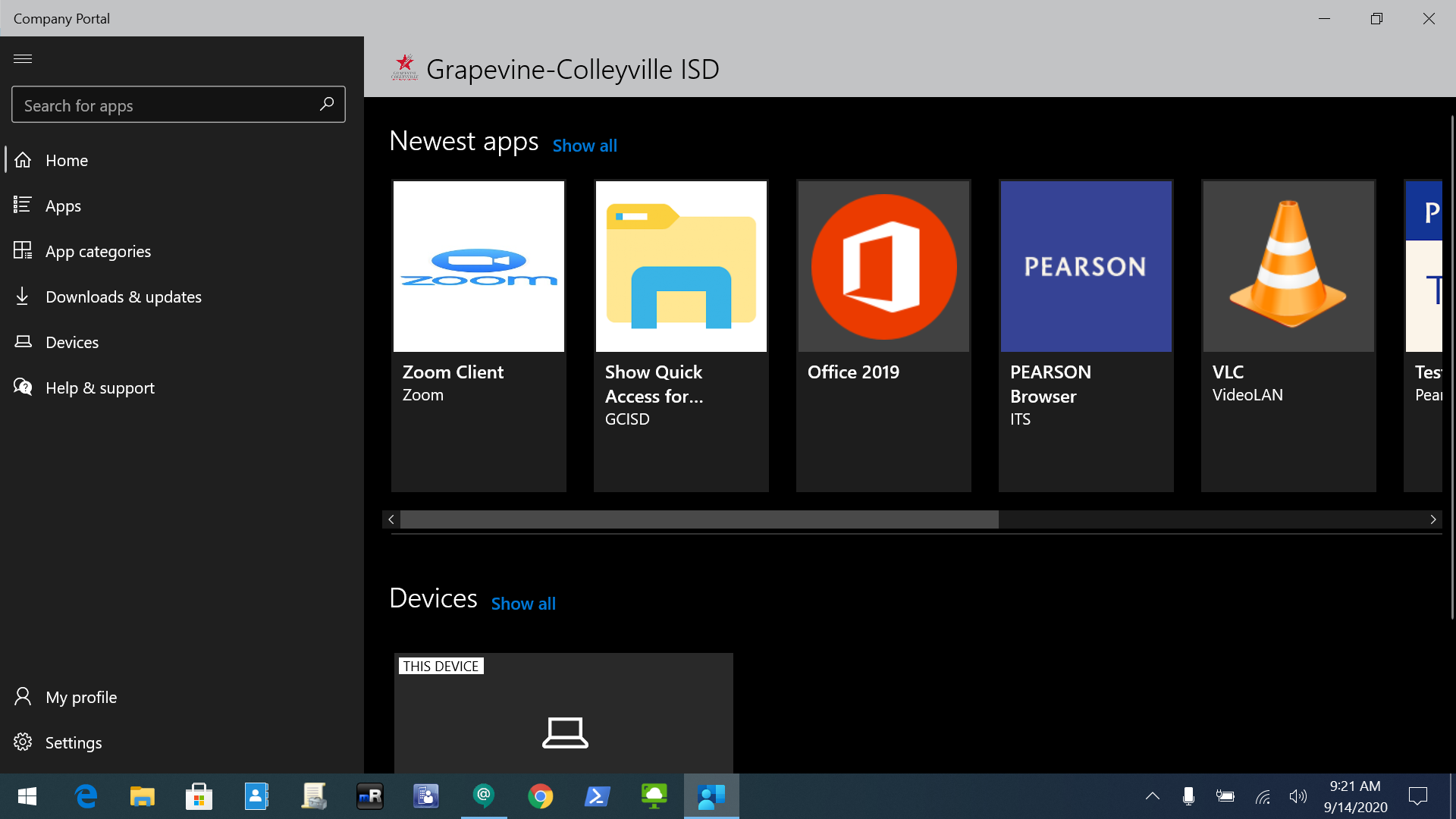Open My profile page
Screen dimensions: 1456x819
pos(80,697)
